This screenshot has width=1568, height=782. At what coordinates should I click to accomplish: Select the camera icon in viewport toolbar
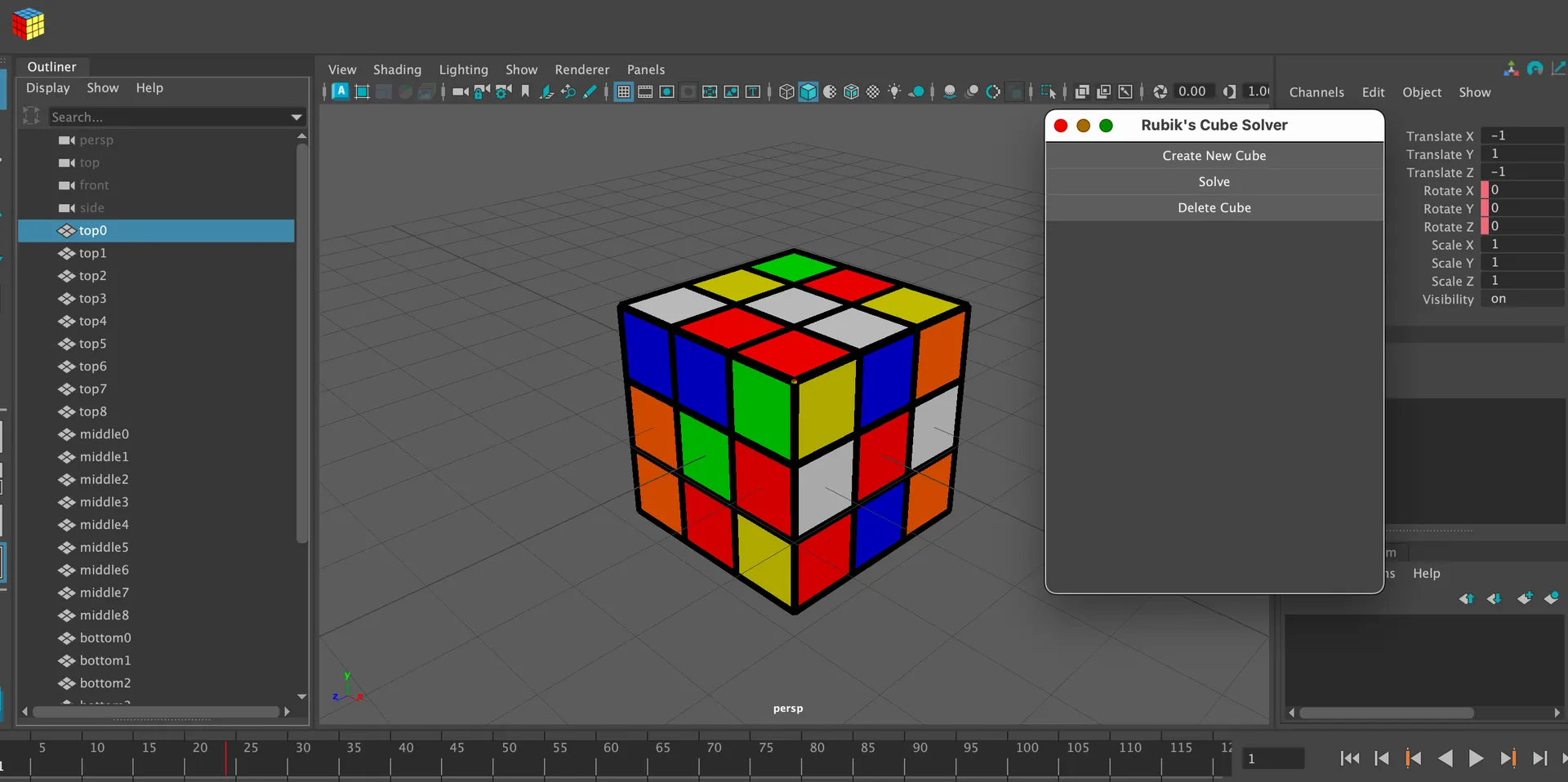[x=460, y=92]
